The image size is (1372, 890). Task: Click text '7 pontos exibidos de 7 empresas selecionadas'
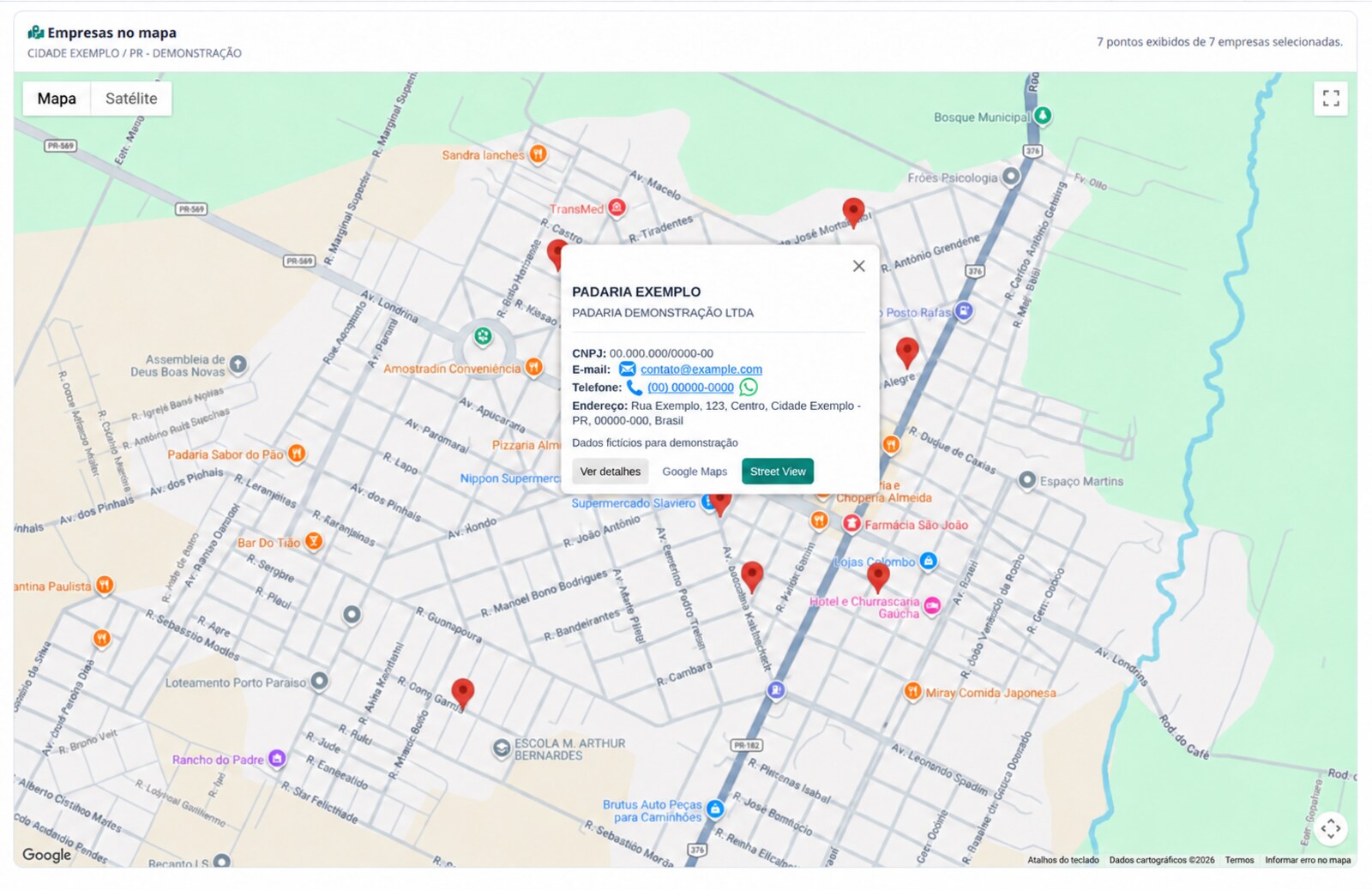click(1219, 42)
